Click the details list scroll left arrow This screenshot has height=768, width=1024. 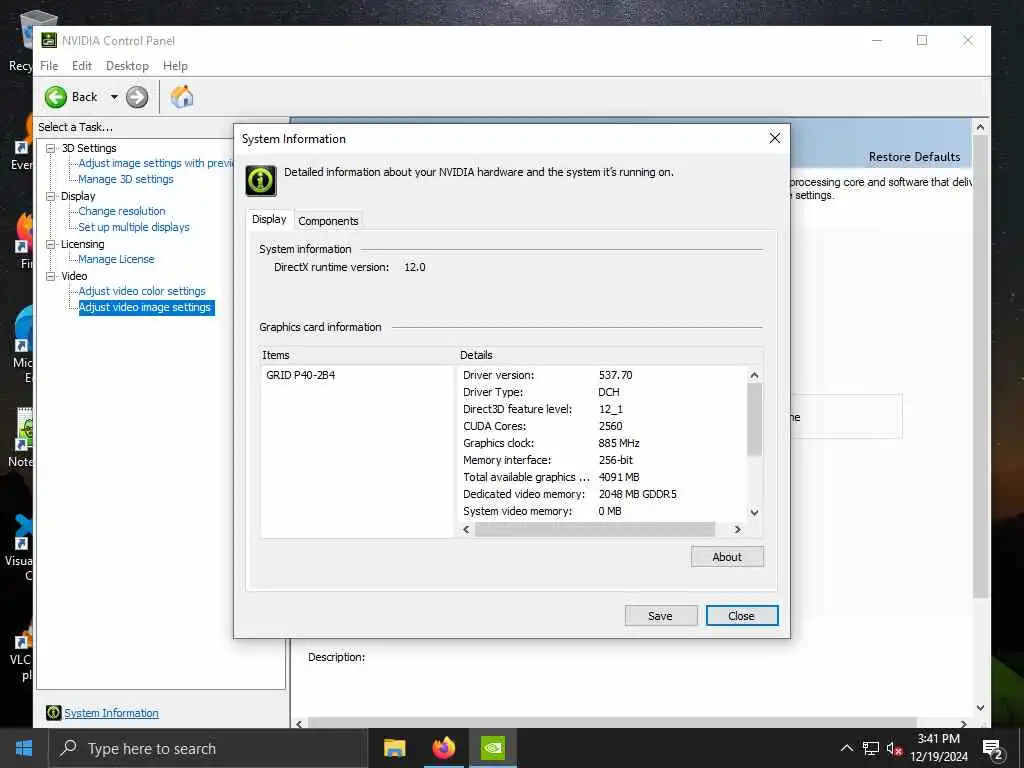click(x=466, y=529)
